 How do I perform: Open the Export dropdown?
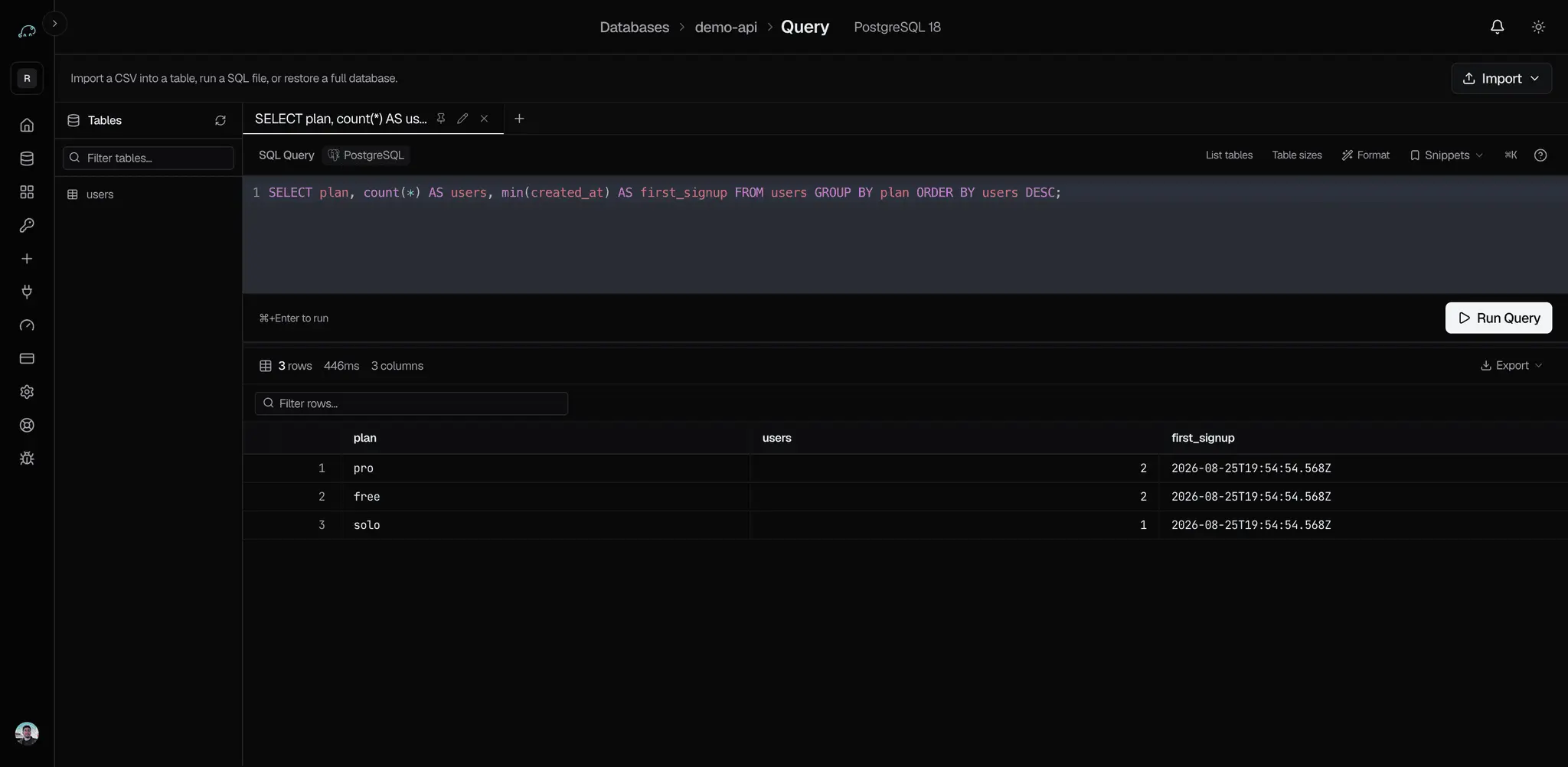click(x=1511, y=366)
